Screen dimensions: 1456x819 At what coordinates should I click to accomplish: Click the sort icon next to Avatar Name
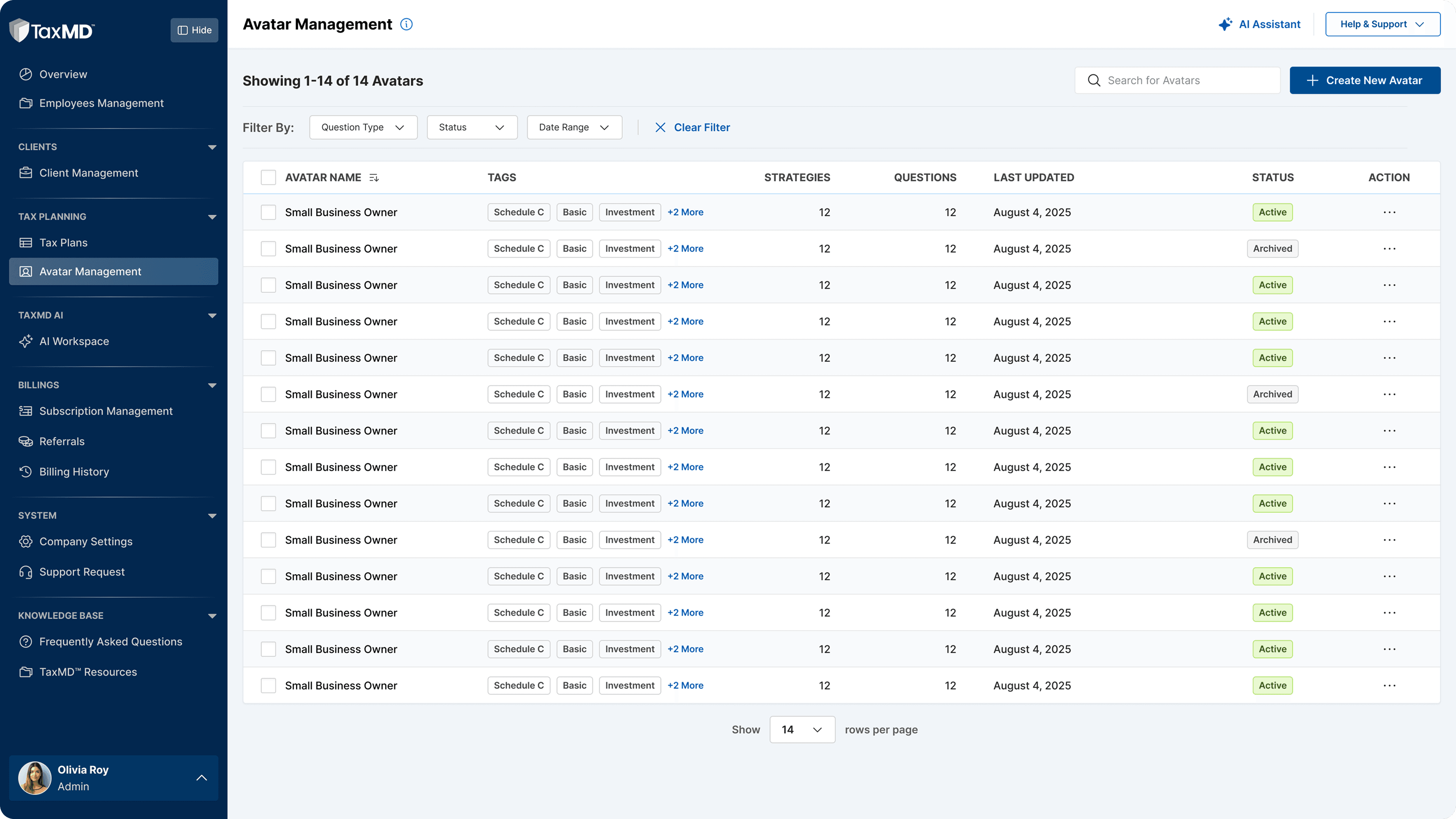pyautogui.click(x=374, y=178)
